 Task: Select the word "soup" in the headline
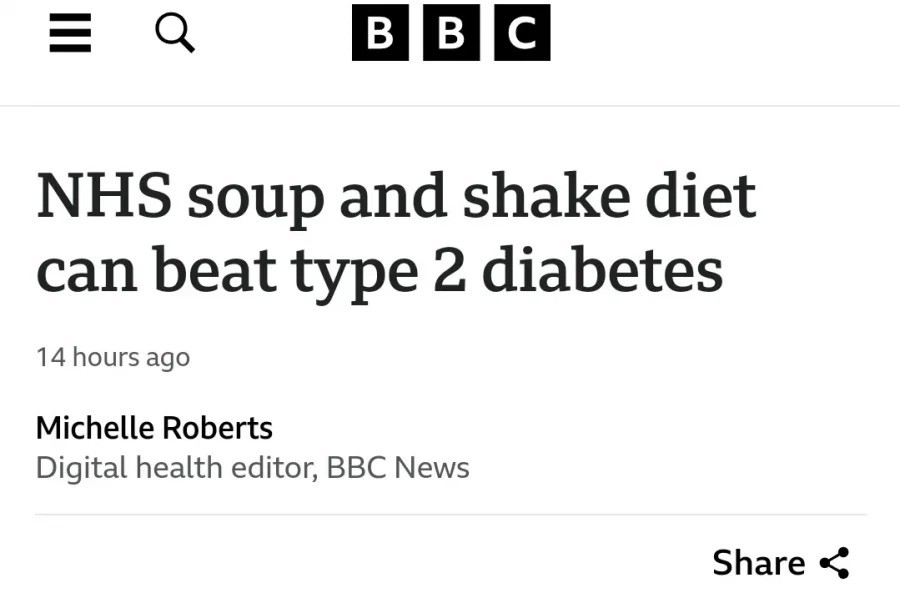point(254,196)
